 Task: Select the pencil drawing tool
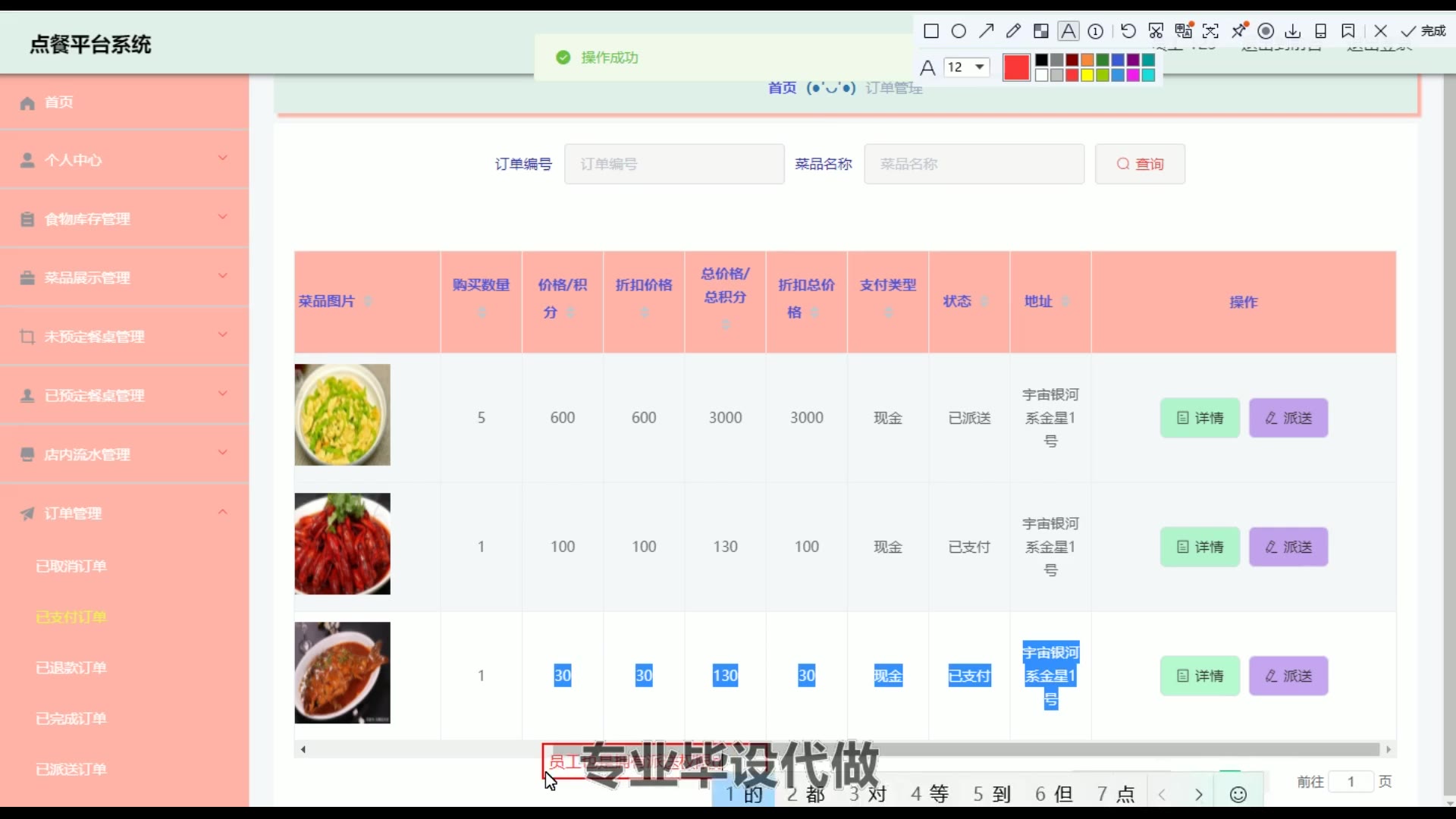point(1013,31)
